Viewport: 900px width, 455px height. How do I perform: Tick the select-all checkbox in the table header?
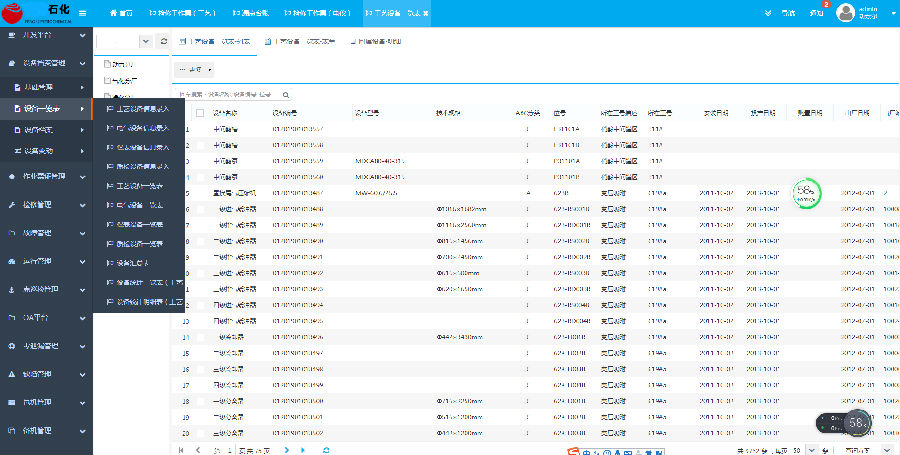point(200,113)
